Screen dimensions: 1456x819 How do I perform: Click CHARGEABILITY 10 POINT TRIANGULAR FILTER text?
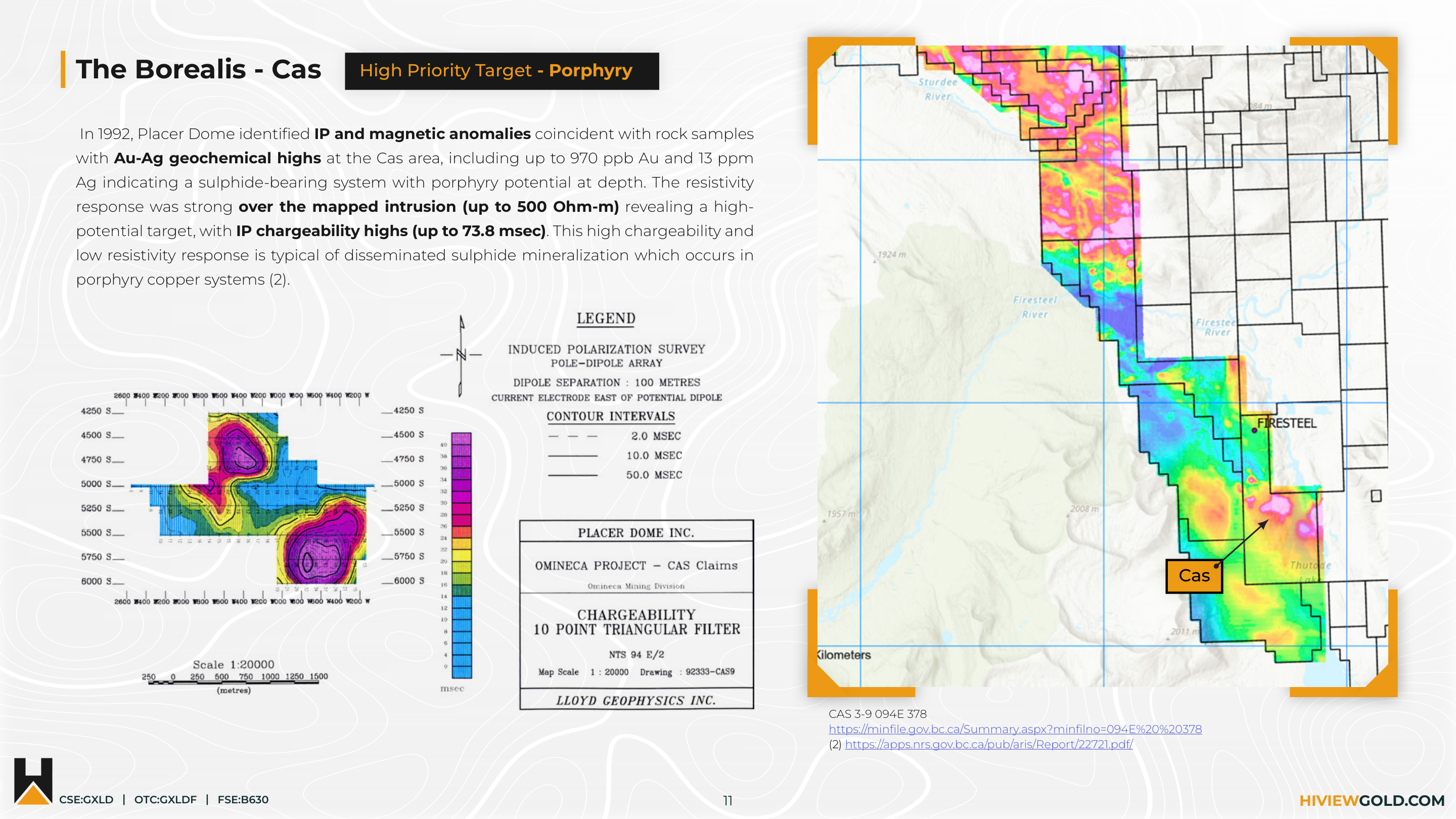pos(636,622)
